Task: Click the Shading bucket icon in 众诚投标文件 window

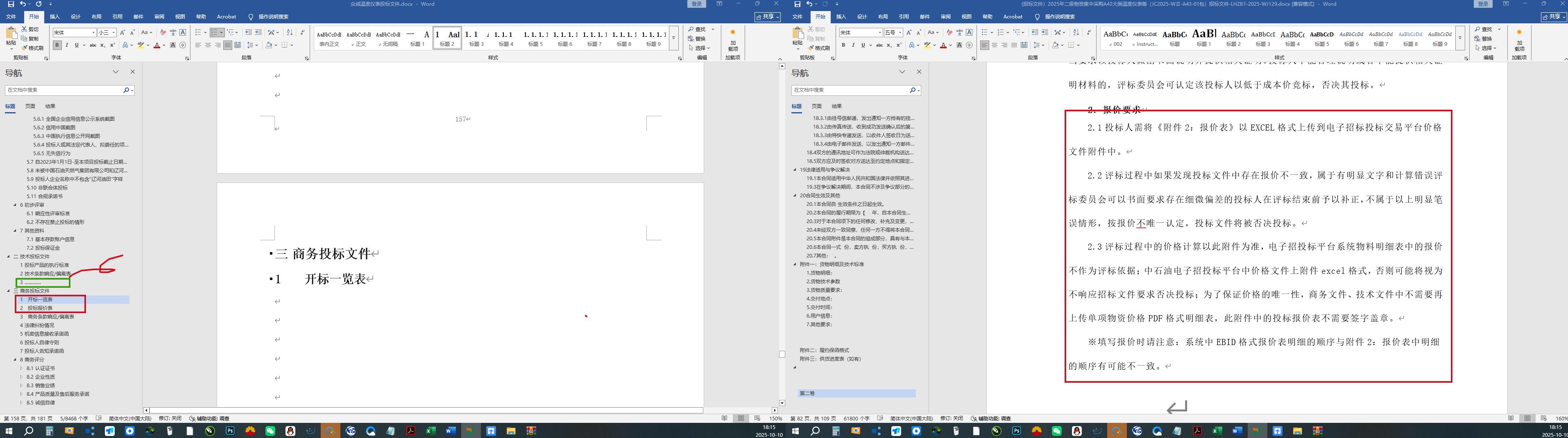Action: point(268,45)
